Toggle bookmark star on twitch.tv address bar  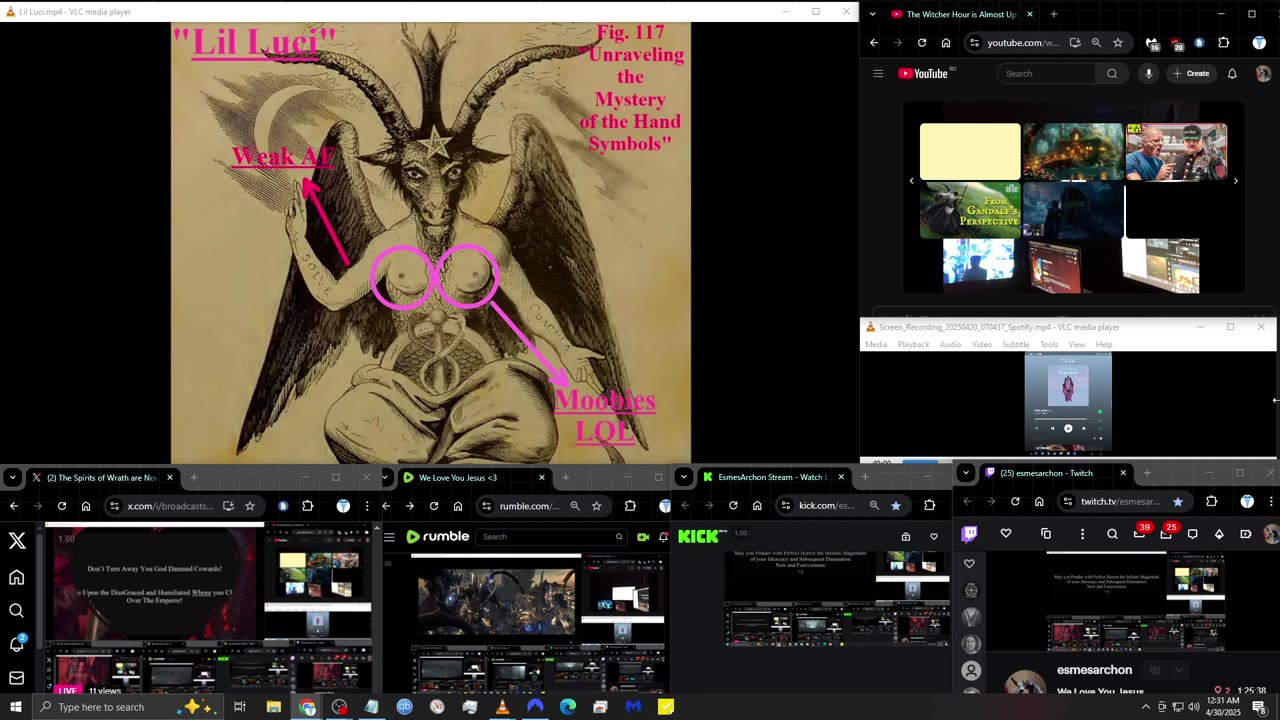click(x=1177, y=502)
